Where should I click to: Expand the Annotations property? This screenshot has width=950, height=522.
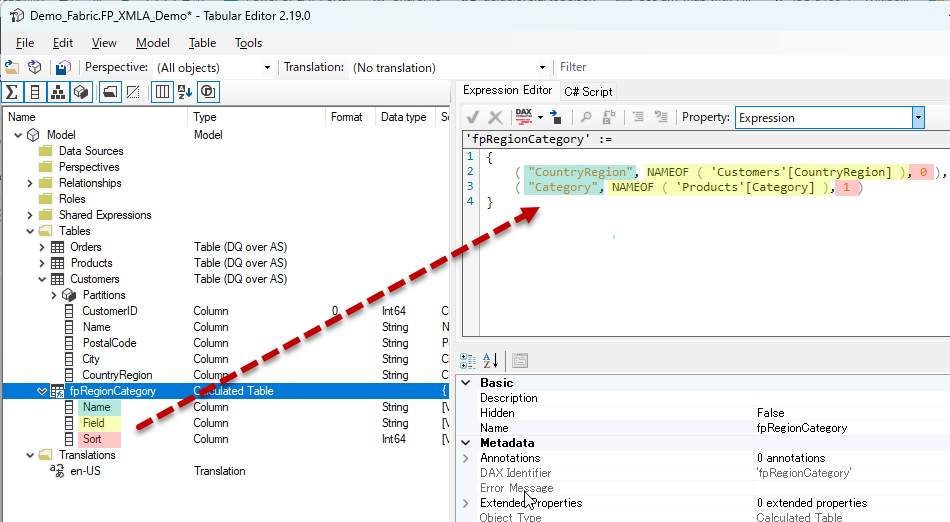pos(466,458)
